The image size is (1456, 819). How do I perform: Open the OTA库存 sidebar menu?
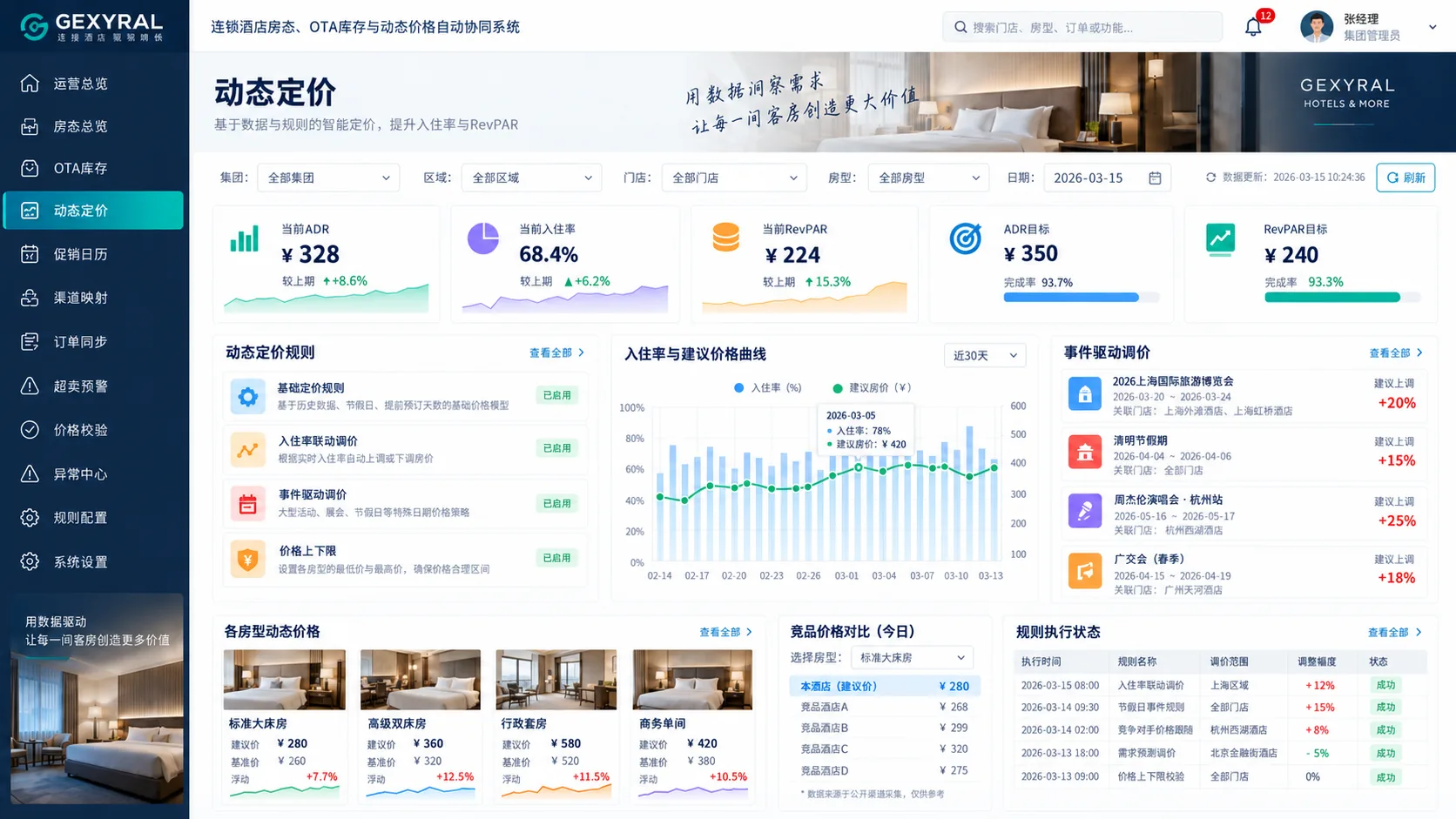point(93,168)
